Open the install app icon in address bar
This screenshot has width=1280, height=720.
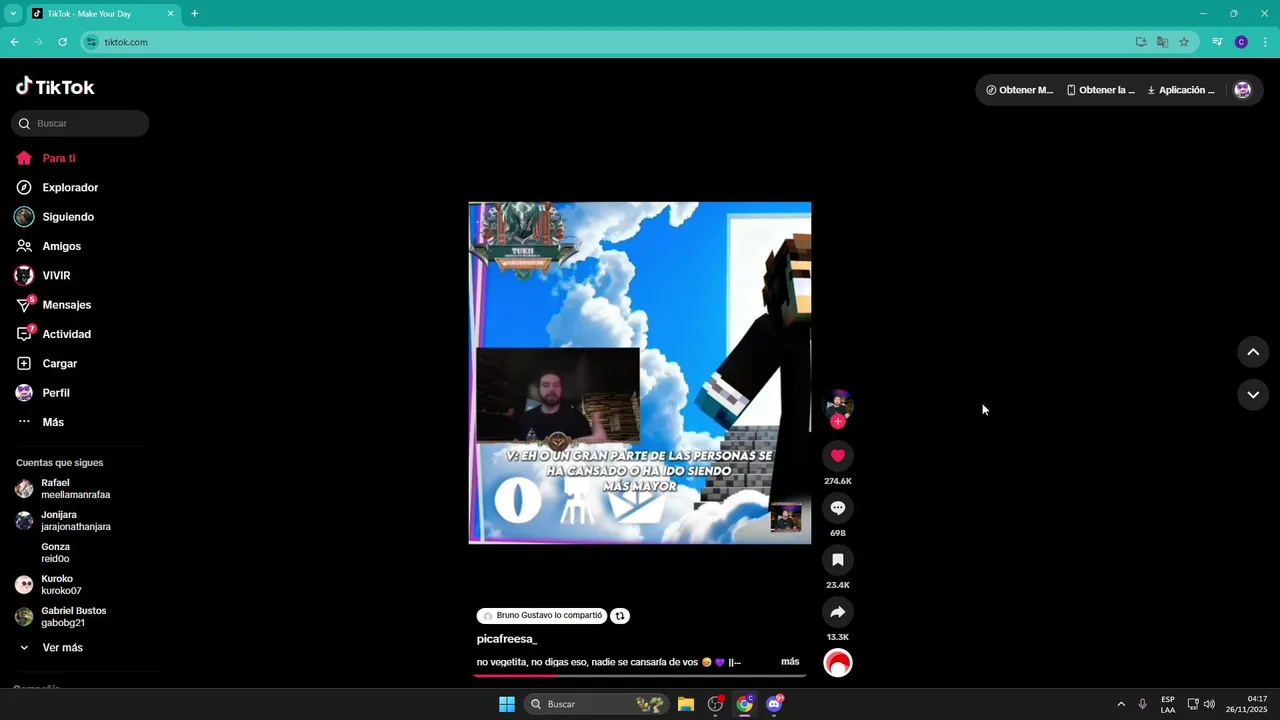[1141, 42]
